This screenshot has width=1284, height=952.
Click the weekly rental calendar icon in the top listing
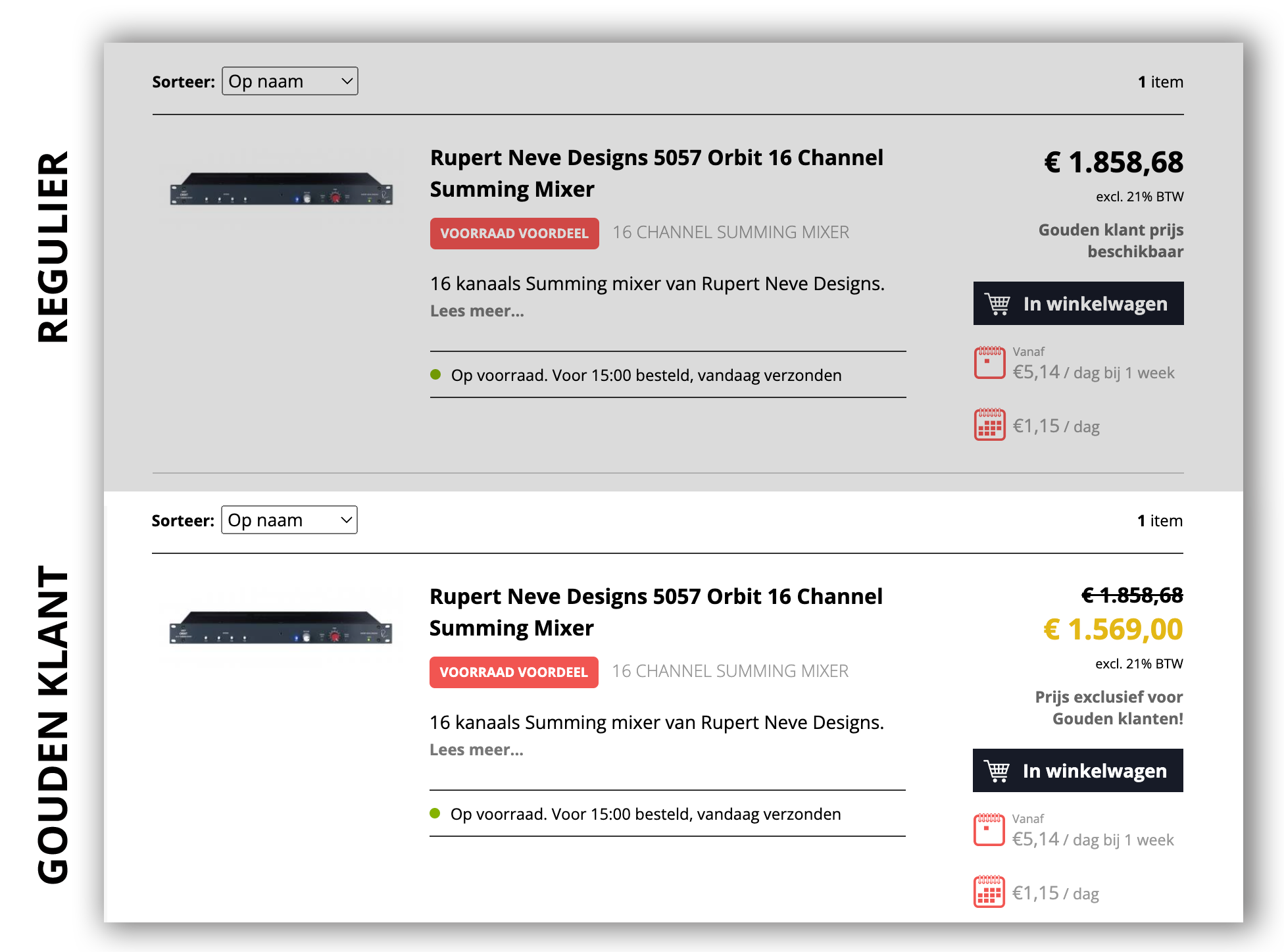[x=989, y=363]
